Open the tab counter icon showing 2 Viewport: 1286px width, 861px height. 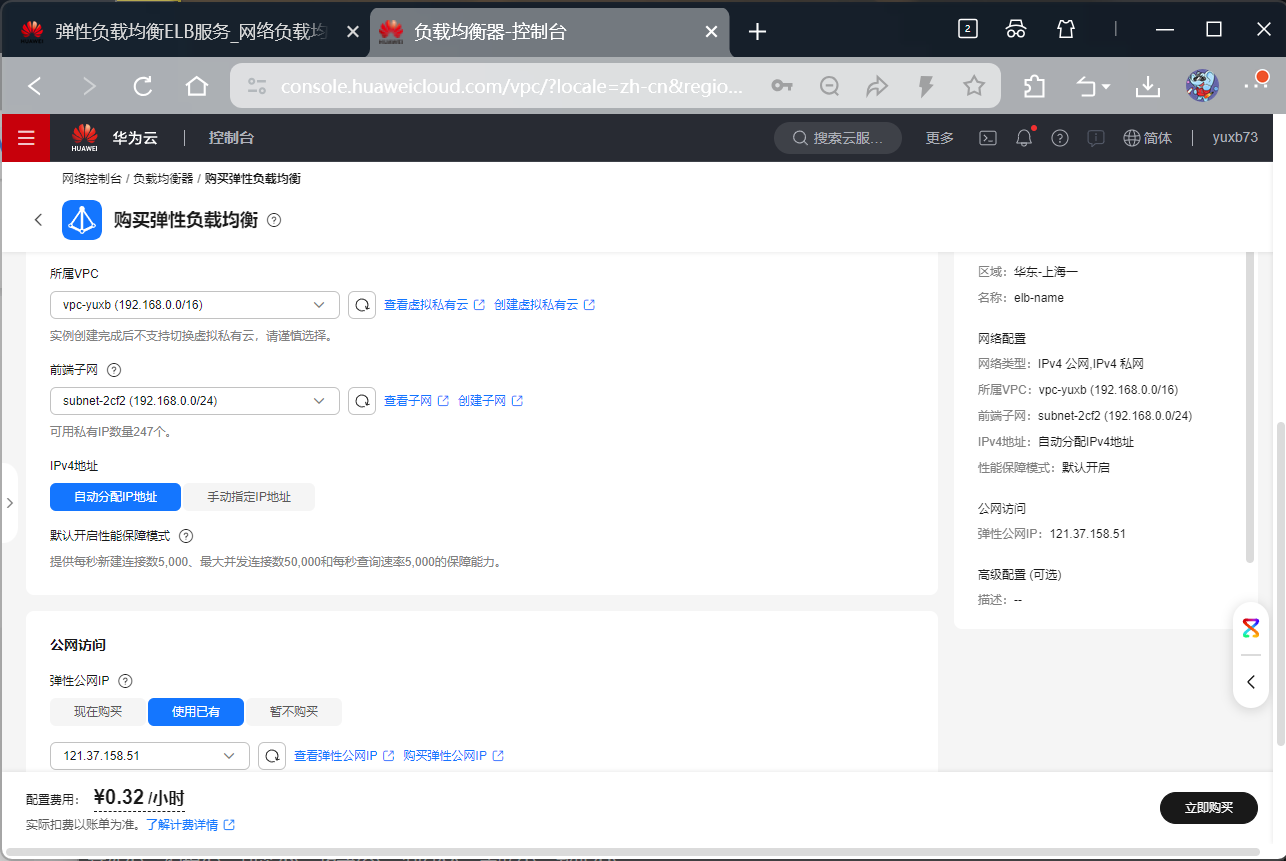coord(967,29)
